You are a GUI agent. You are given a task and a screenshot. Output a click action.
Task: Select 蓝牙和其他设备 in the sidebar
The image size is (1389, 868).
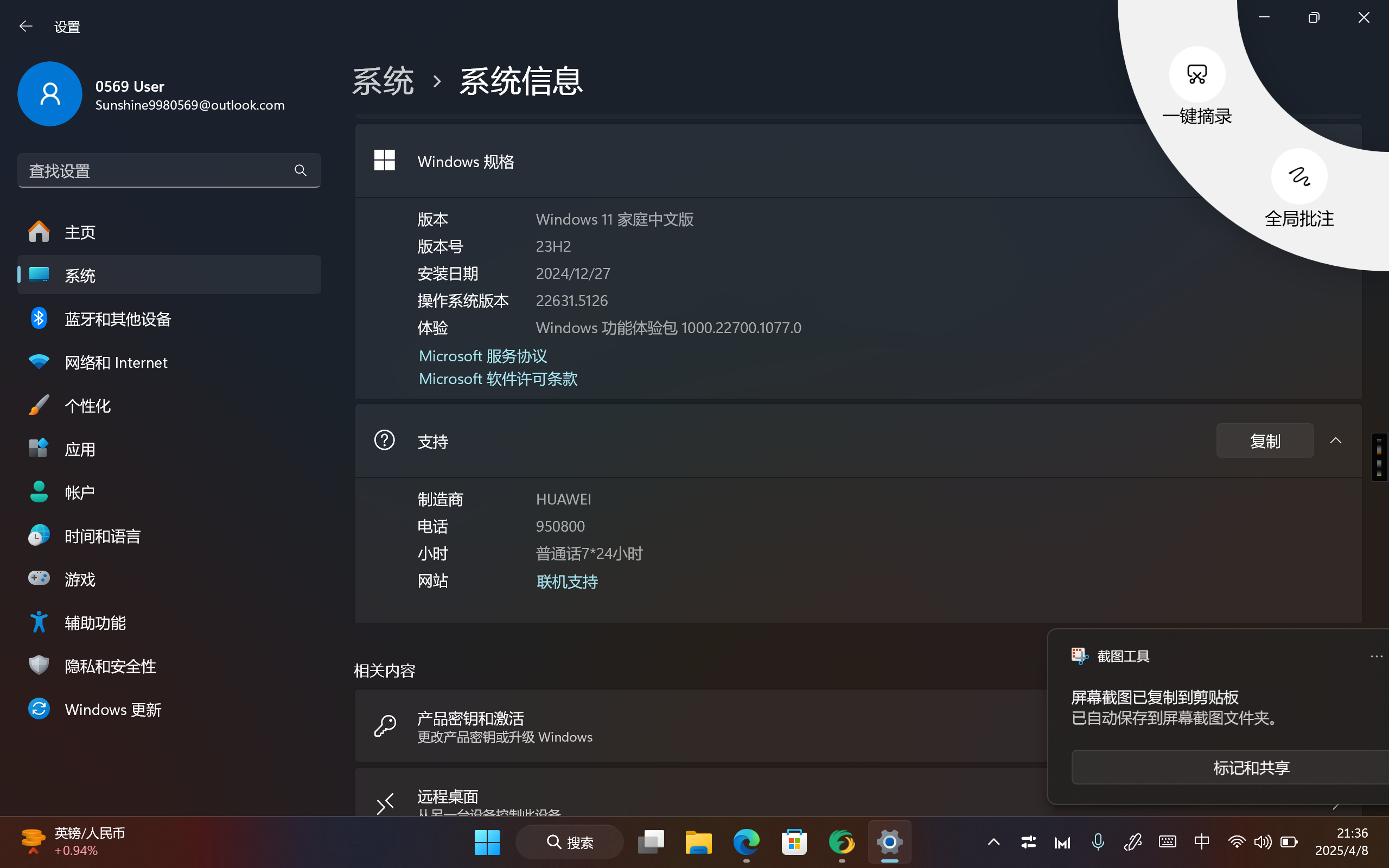coord(118,319)
